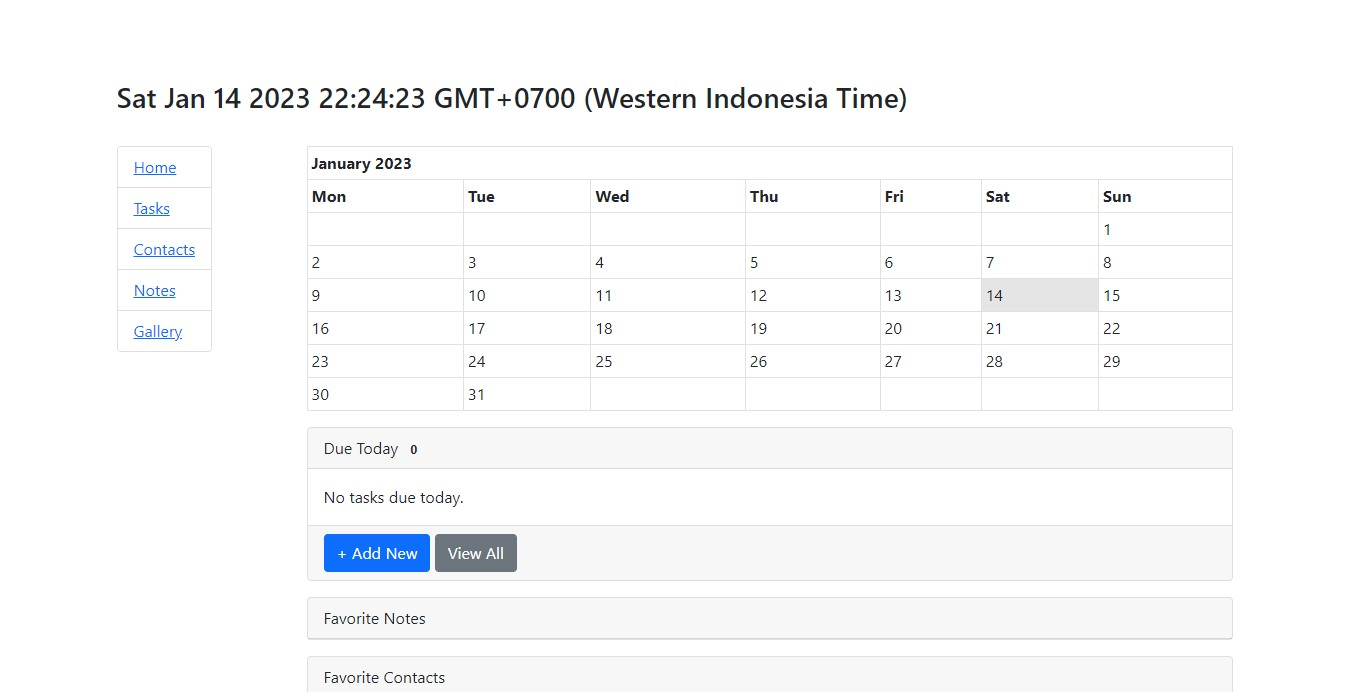Open the Contacts sidebar link
Image resolution: width=1347 pixels, height=692 pixels.
[x=164, y=250]
